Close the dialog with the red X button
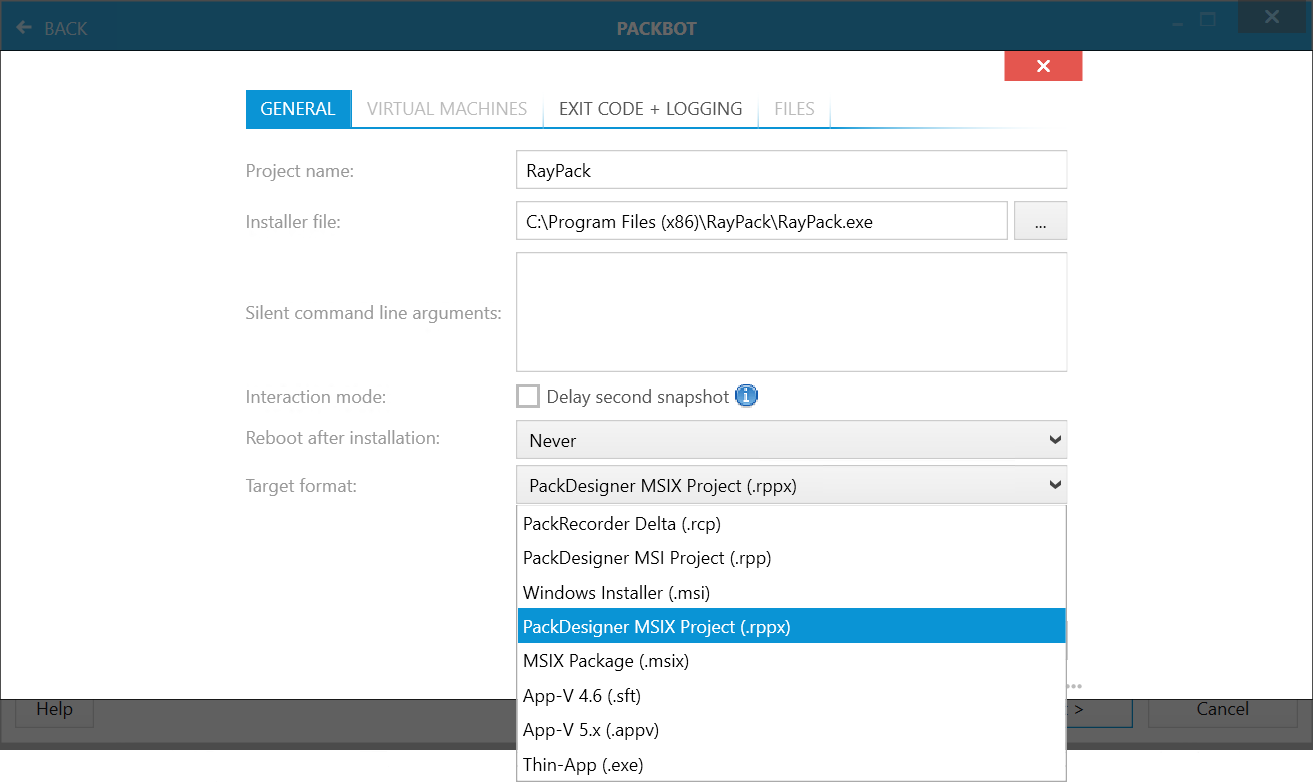Screen dimensions: 1313x782 click(1043, 66)
